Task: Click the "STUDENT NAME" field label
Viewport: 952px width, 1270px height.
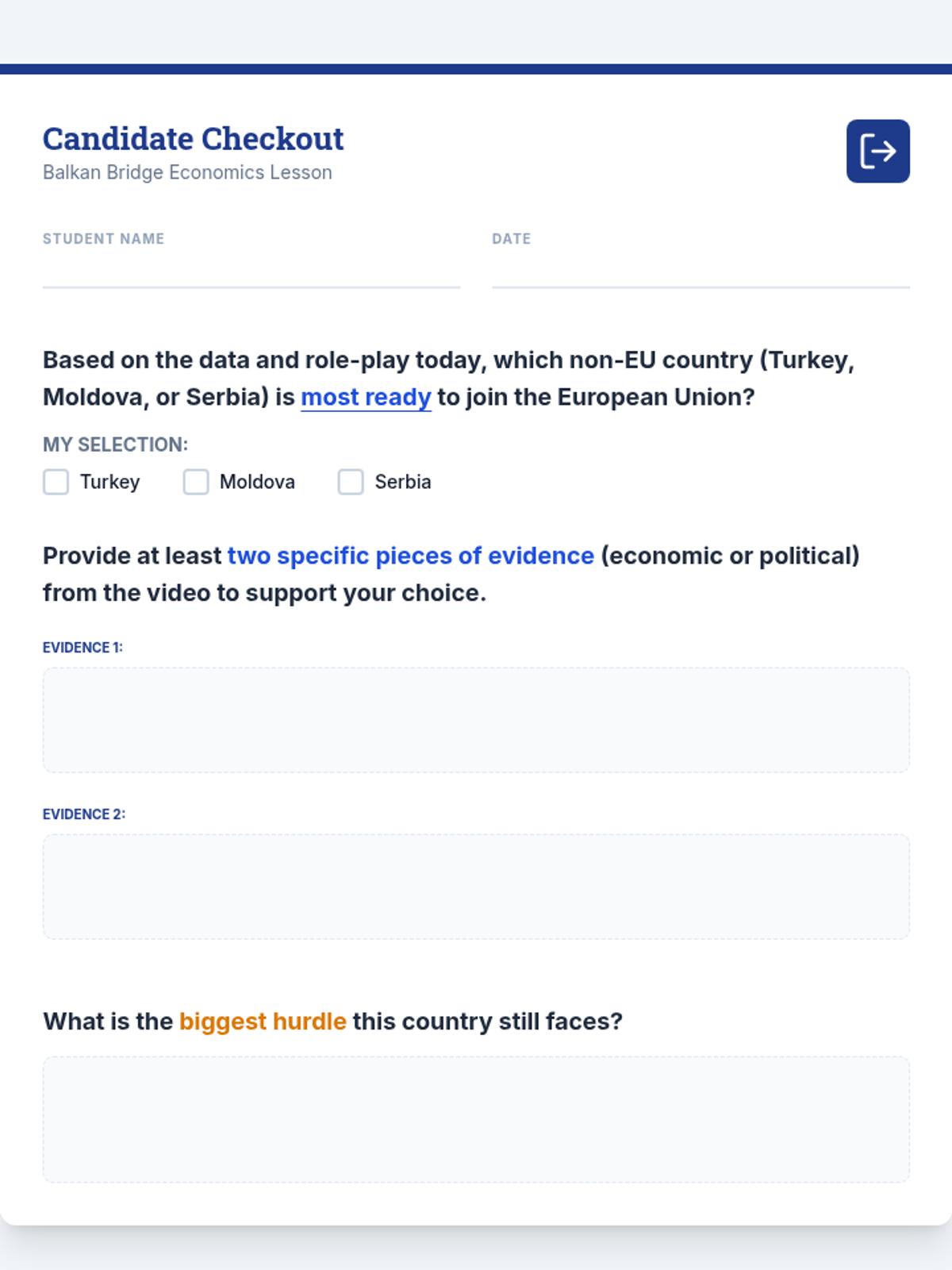Action: tap(103, 239)
